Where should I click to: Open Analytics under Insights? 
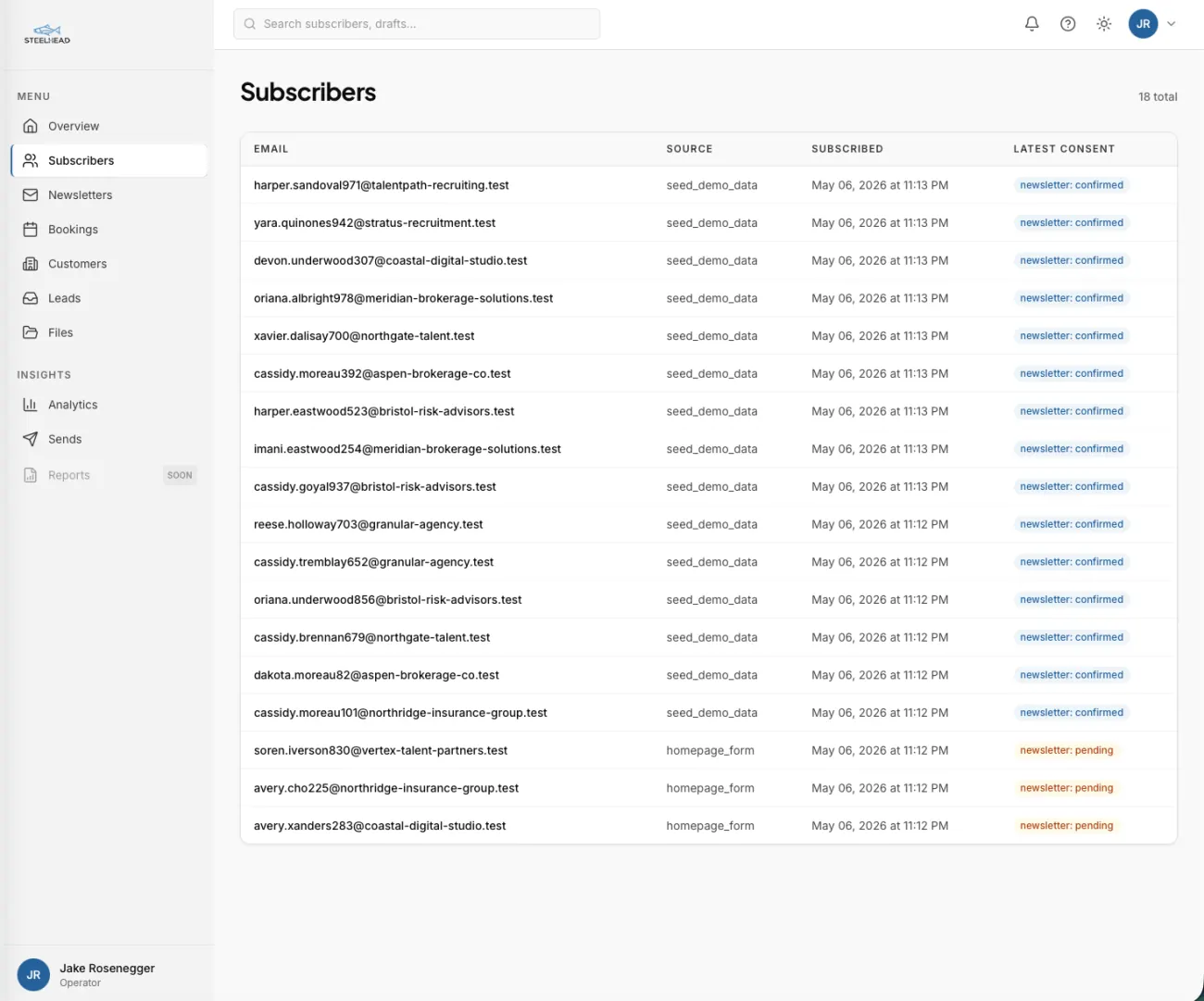click(x=109, y=405)
